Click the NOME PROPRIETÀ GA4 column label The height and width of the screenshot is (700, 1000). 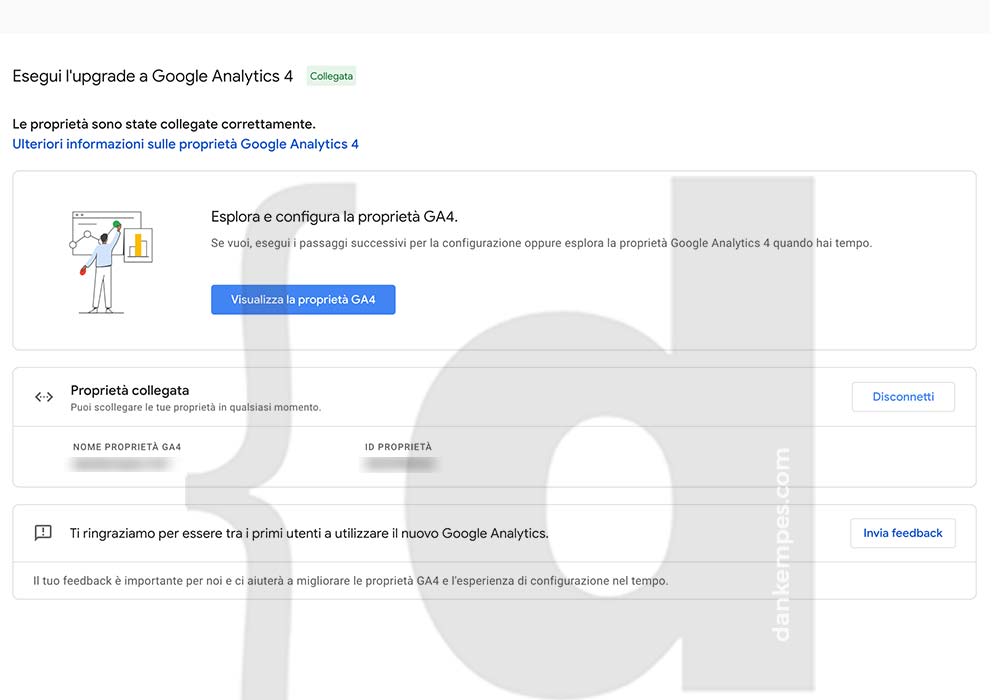tap(127, 447)
